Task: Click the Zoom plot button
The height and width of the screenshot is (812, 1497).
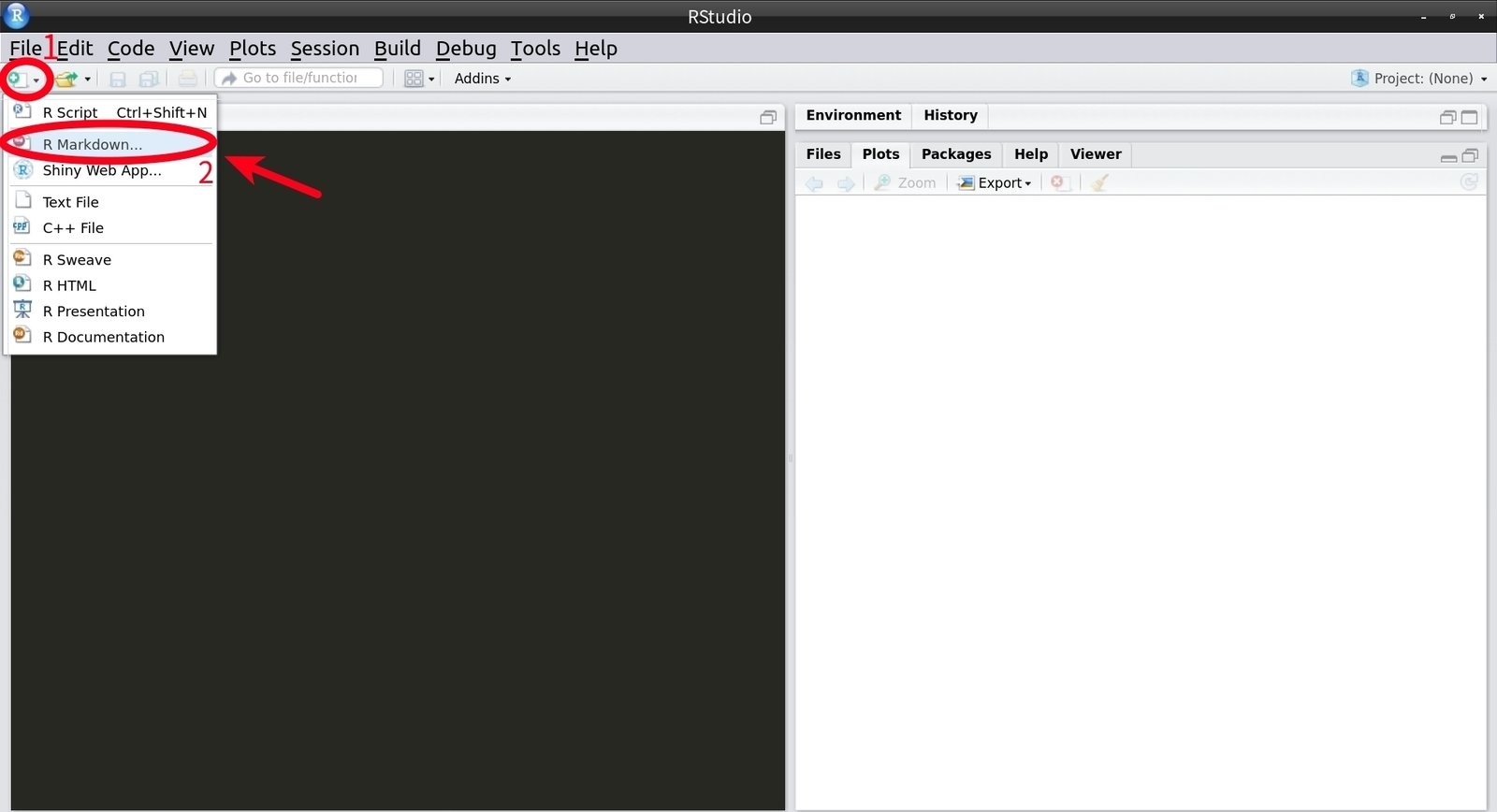Action: tap(905, 183)
